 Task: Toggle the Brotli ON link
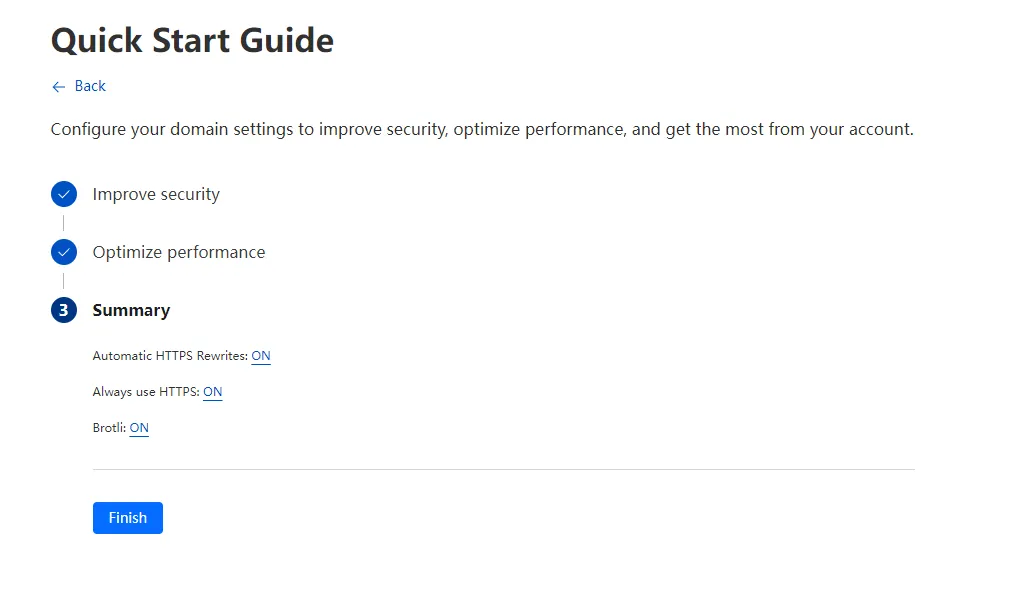pos(139,428)
